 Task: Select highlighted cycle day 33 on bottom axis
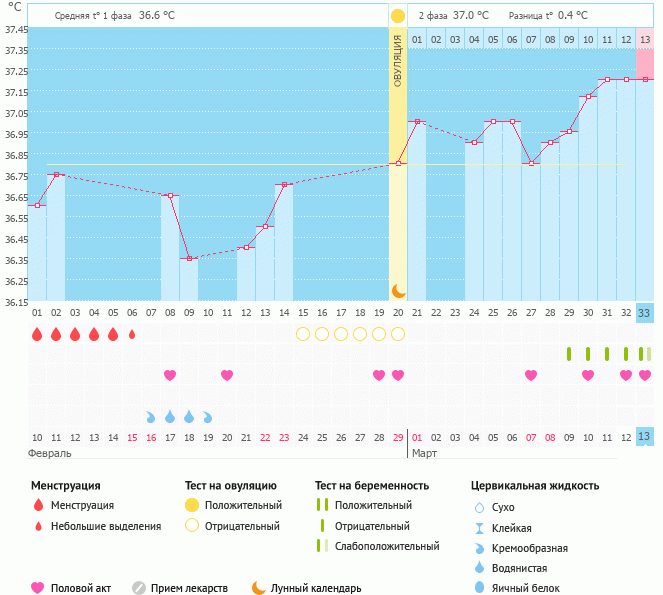[x=644, y=313]
